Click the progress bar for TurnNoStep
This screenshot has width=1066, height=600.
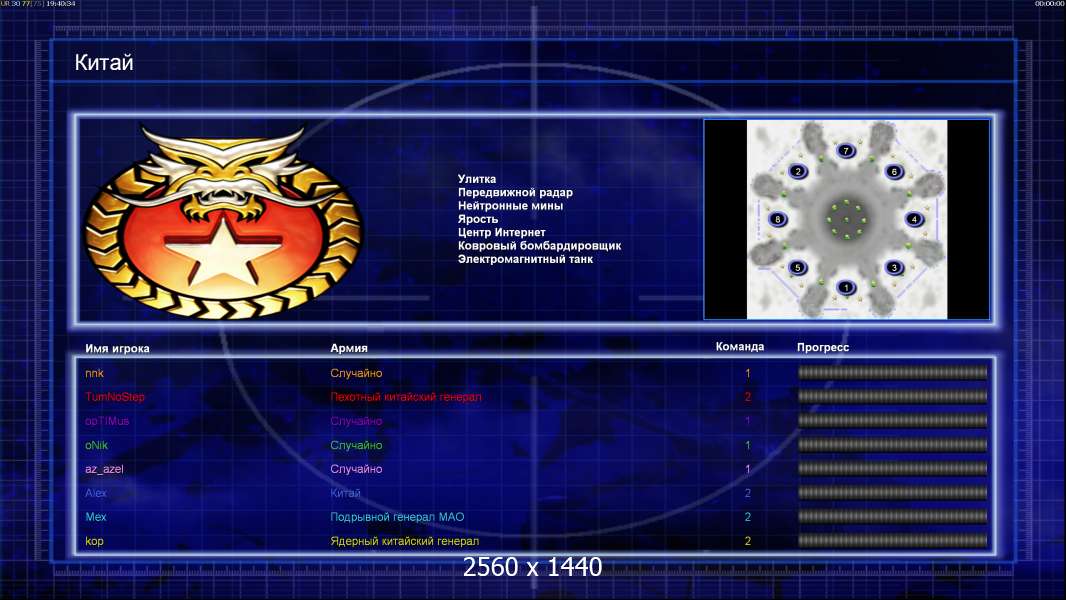893,396
